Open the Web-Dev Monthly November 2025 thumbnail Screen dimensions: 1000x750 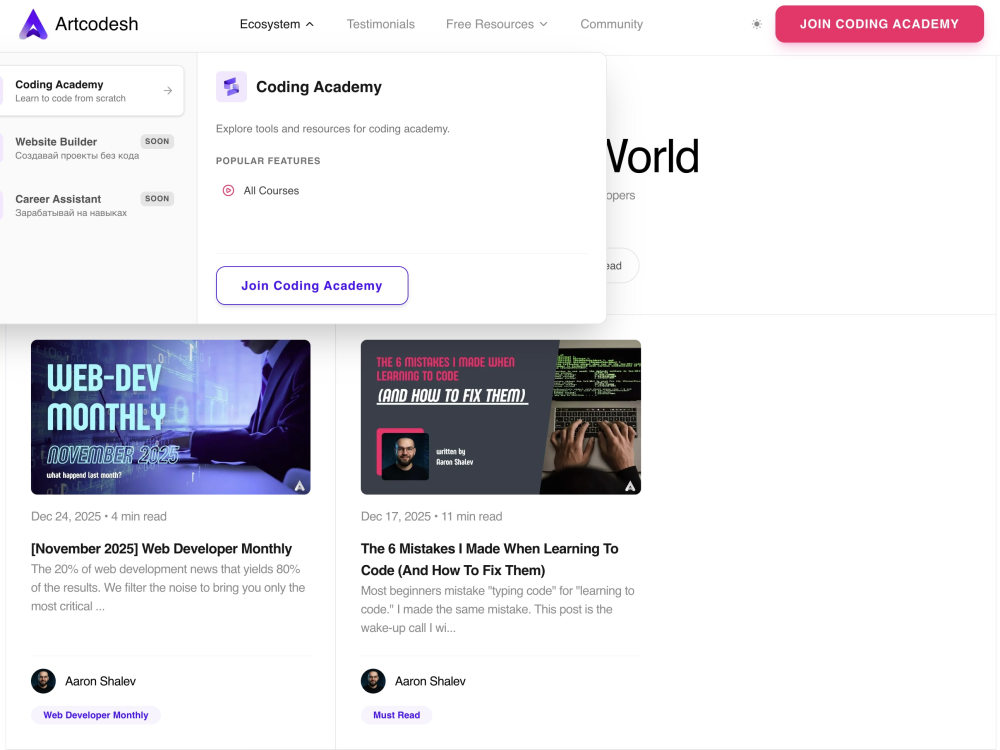pos(171,417)
